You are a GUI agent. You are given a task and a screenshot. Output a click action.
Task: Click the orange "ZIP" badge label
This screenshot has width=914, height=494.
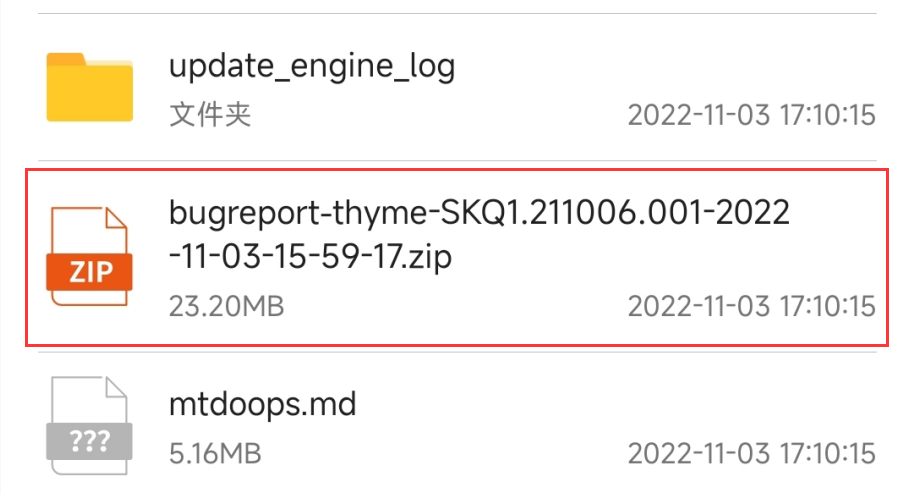89,272
